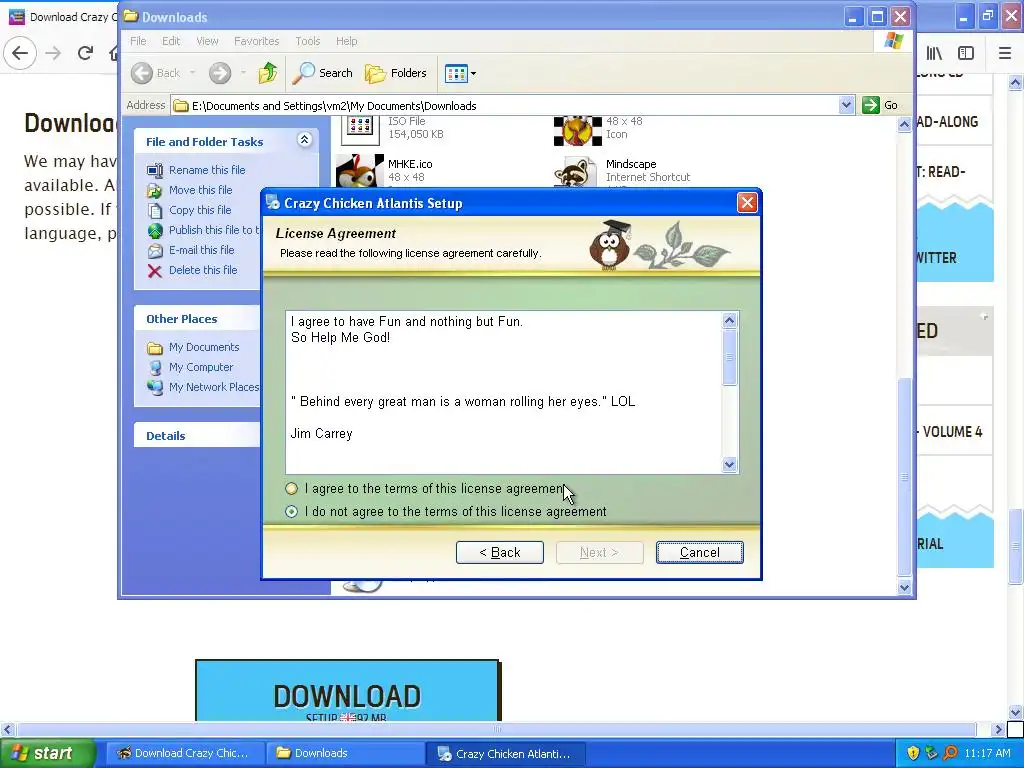1024x768 pixels.
Task: Click the Back button in setup dialog
Action: [500, 552]
